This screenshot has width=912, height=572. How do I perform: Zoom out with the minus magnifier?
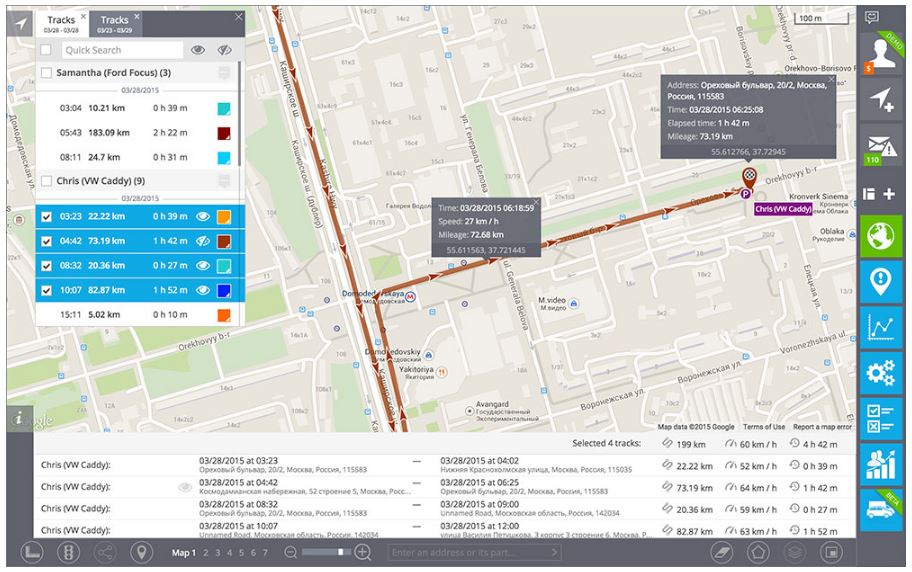pos(291,552)
